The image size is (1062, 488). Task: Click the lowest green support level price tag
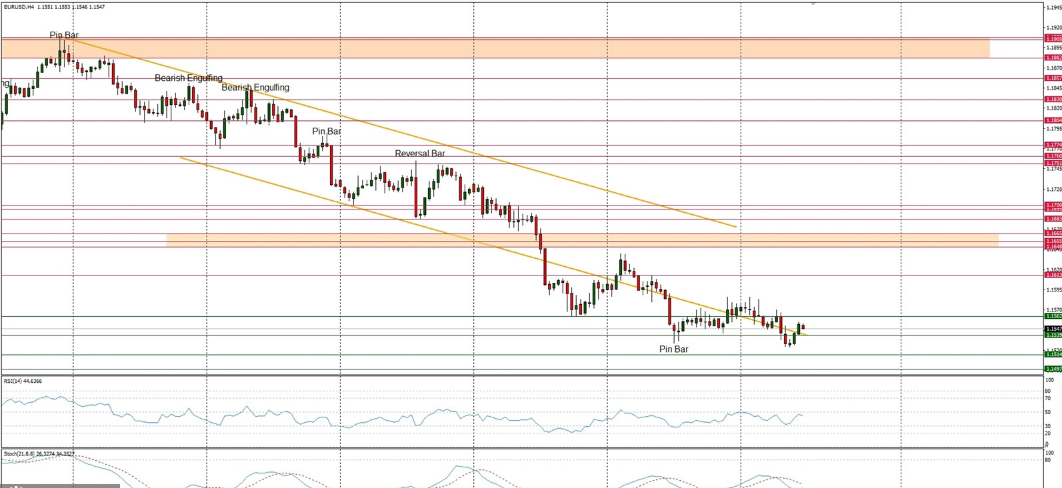pyautogui.click(x=1052, y=369)
